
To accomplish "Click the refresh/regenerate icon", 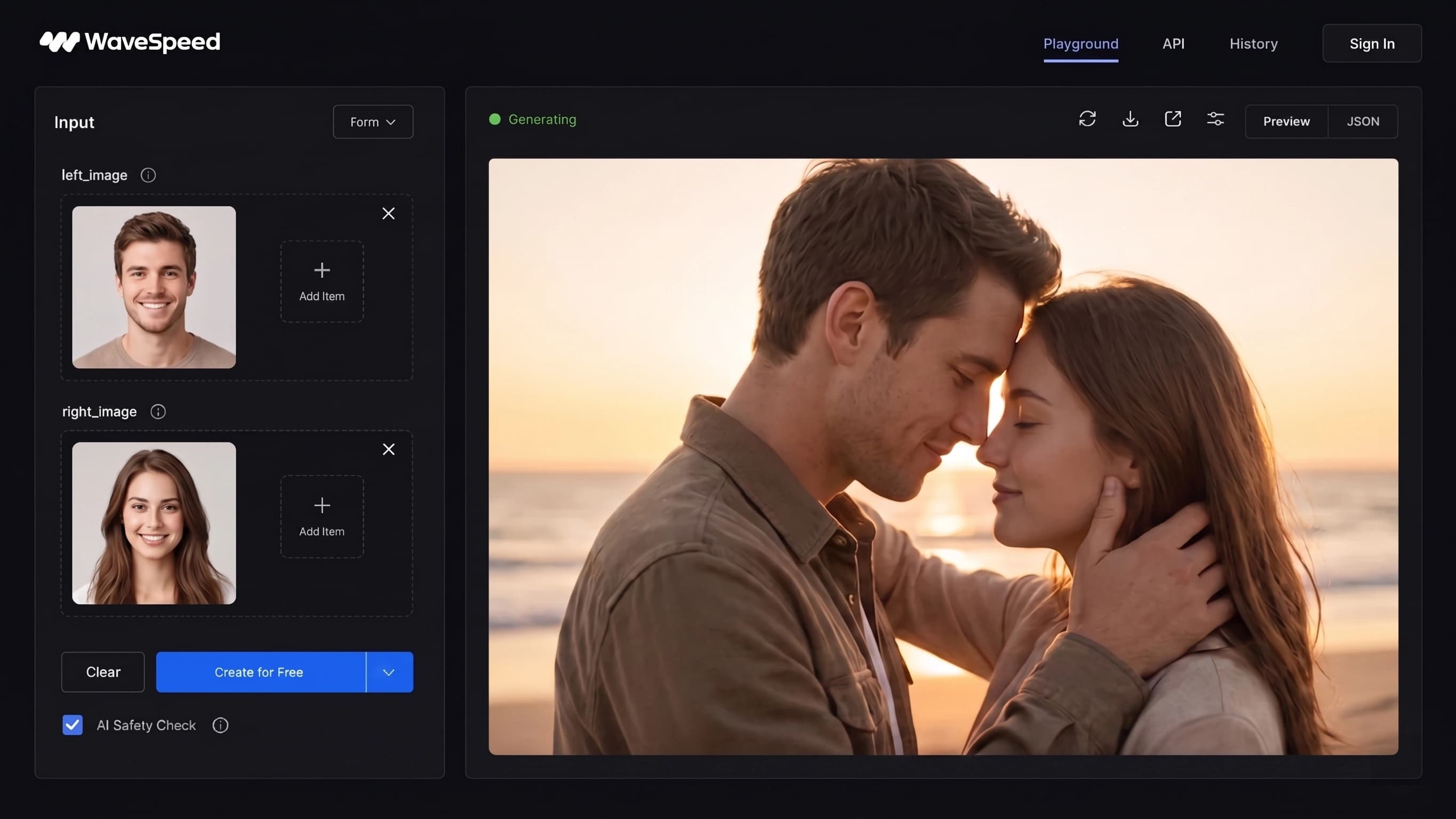I will [1087, 119].
